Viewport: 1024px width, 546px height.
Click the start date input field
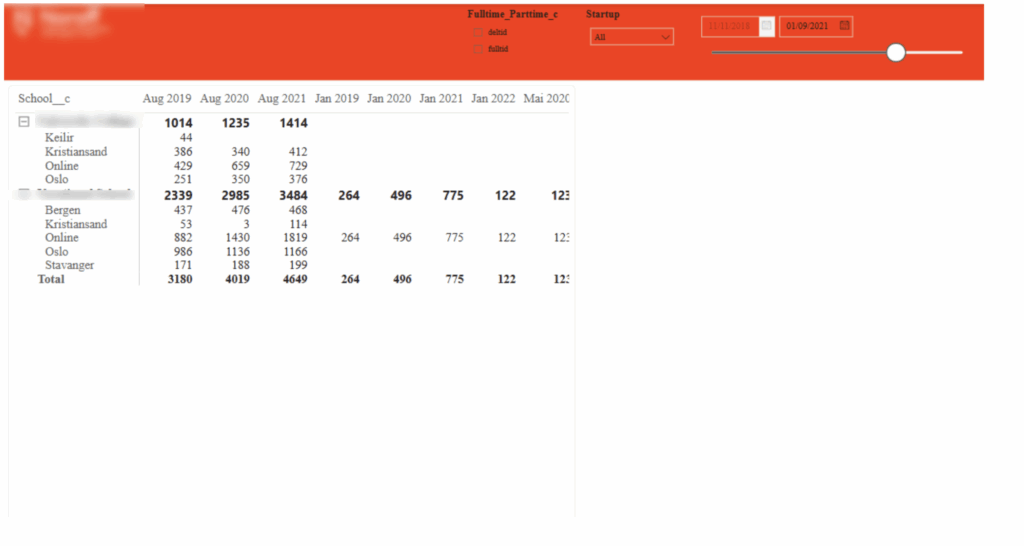click(x=729, y=26)
